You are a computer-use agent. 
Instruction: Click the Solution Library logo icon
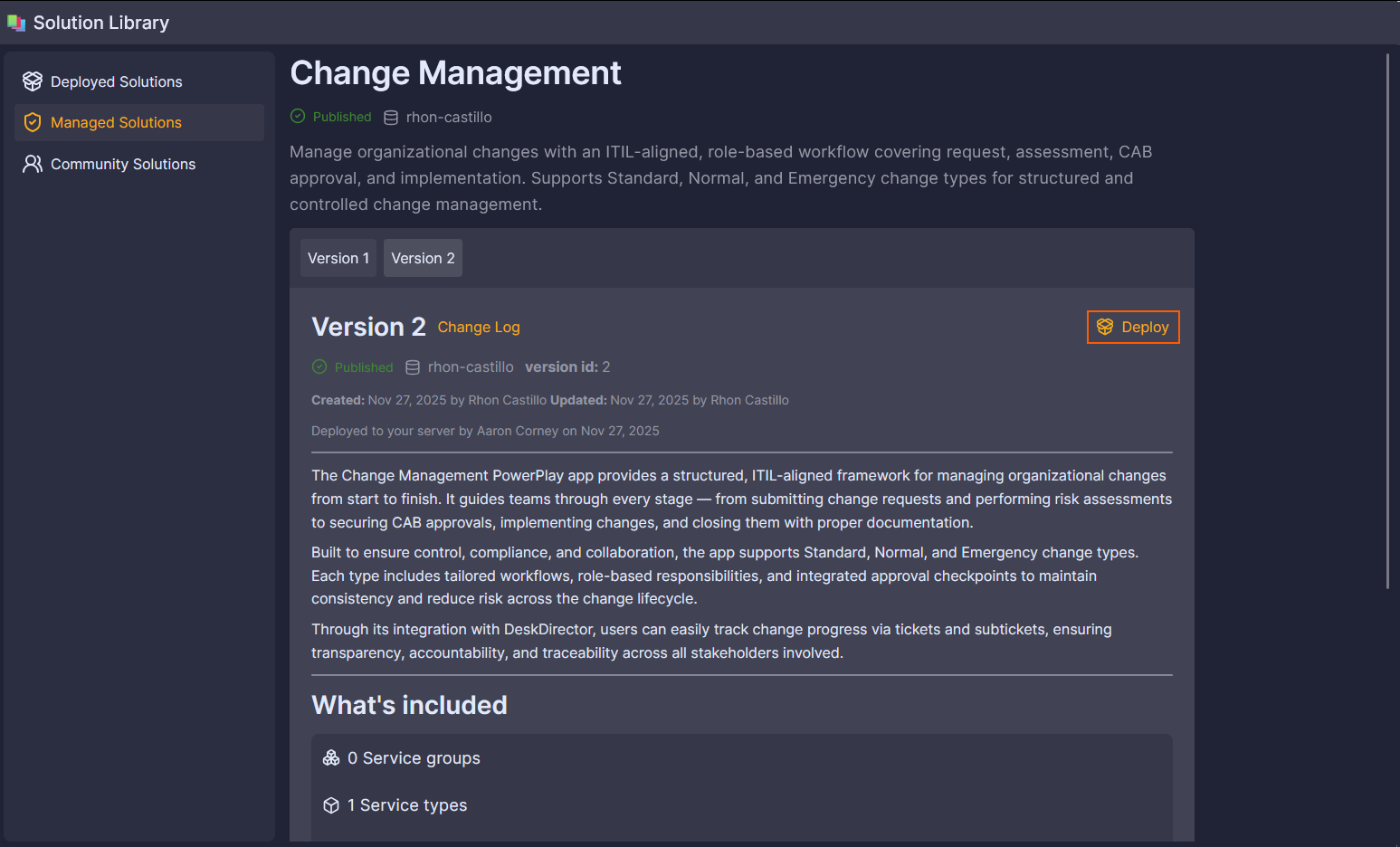[16, 23]
